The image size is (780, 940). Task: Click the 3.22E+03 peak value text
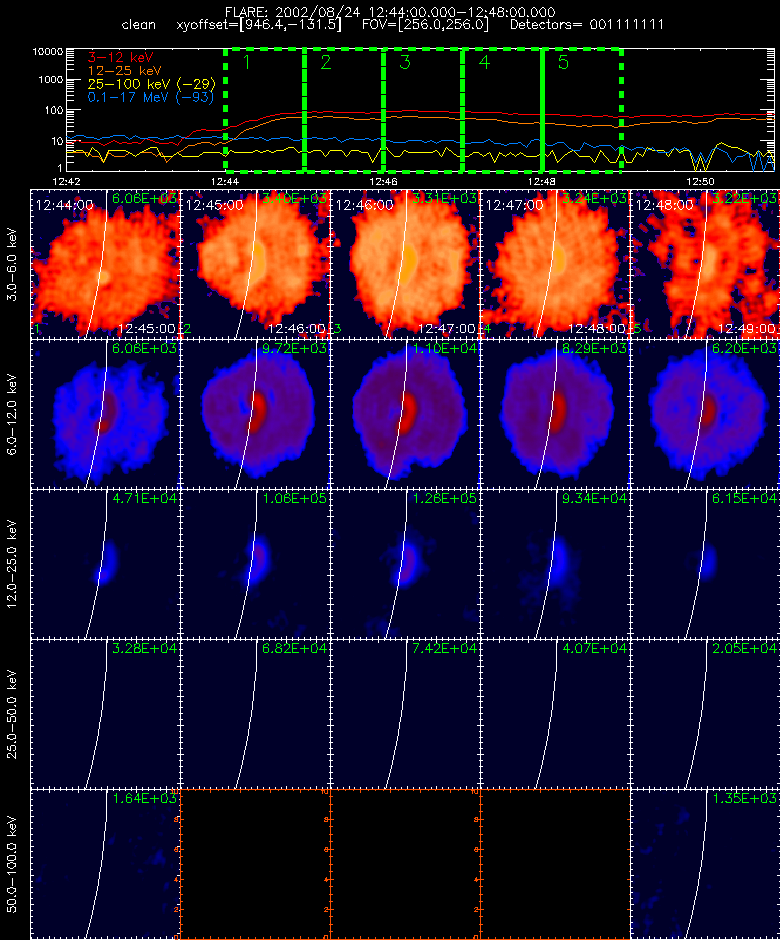click(744, 198)
